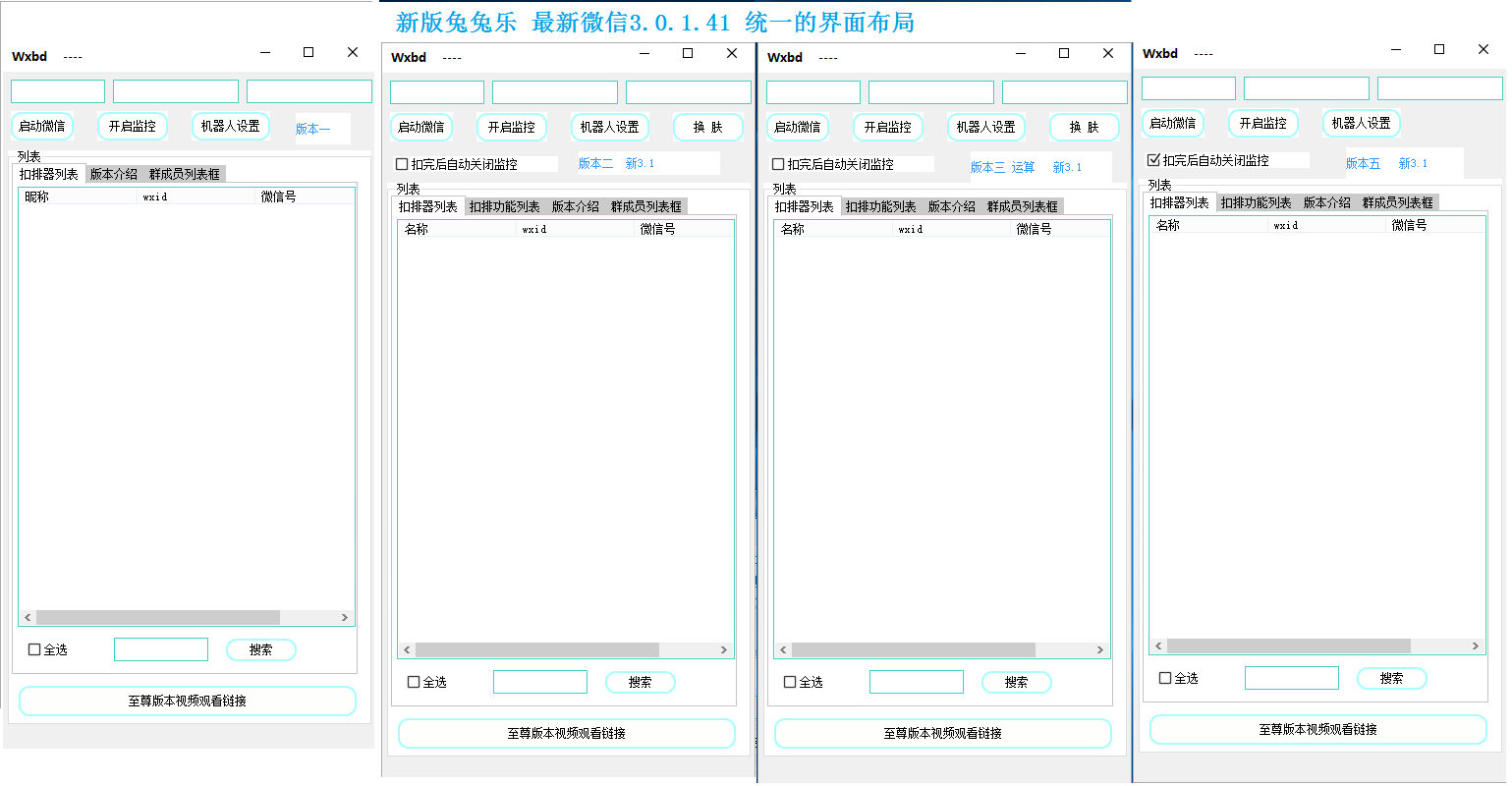Open 至尊版本视频观看链接 in 版本三 window
1512x786 pixels.
click(943, 733)
